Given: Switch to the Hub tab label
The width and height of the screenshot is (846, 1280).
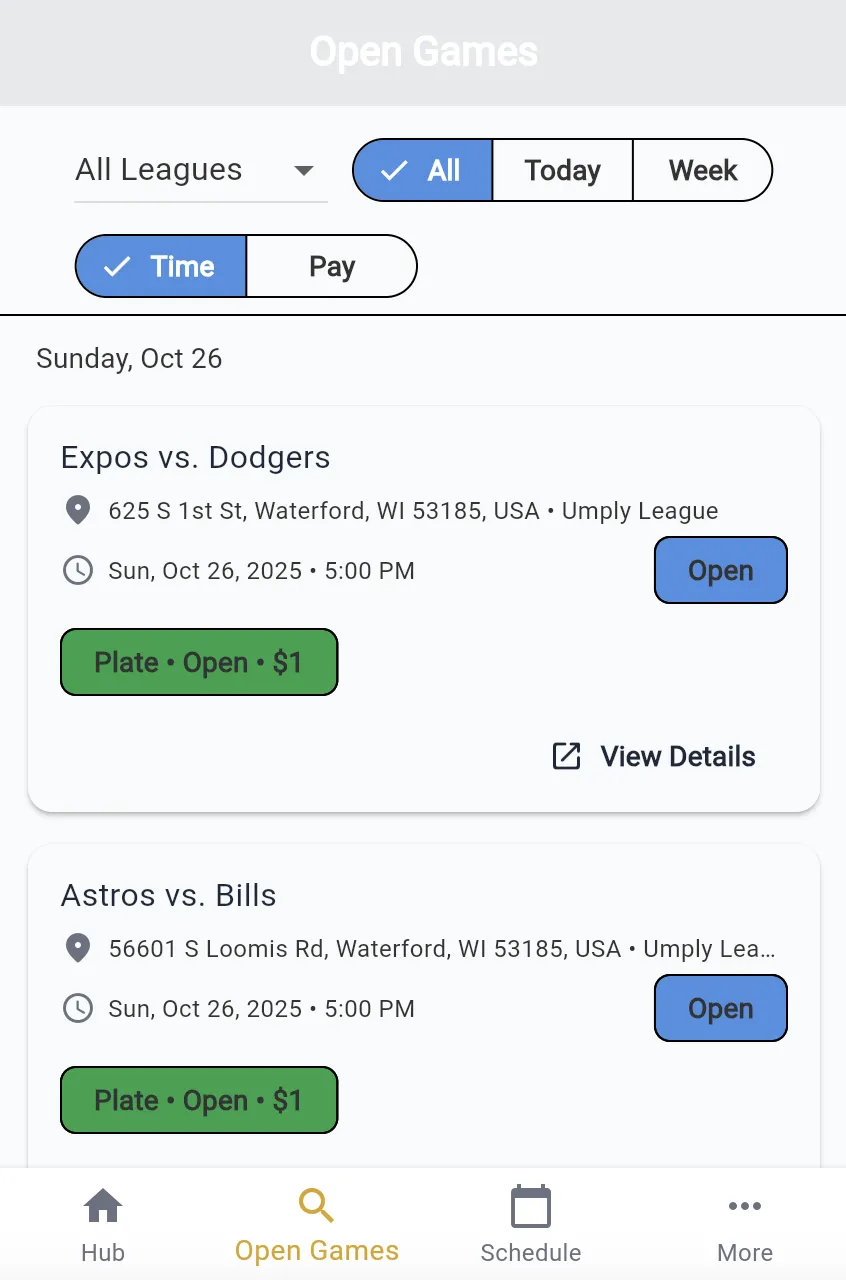Looking at the screenshot, I should [103, 1252].
